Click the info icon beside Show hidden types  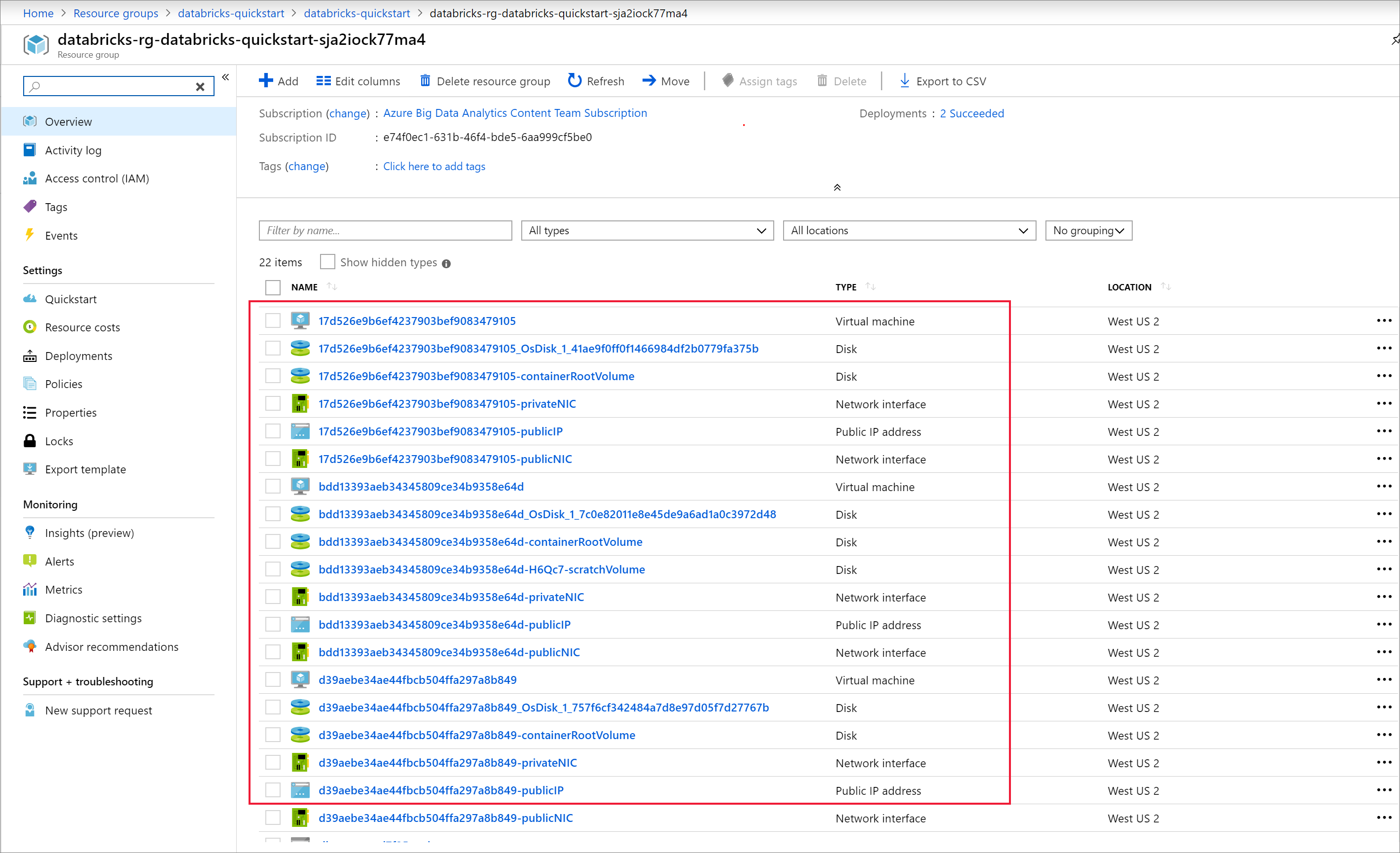(x=447, y=263)
